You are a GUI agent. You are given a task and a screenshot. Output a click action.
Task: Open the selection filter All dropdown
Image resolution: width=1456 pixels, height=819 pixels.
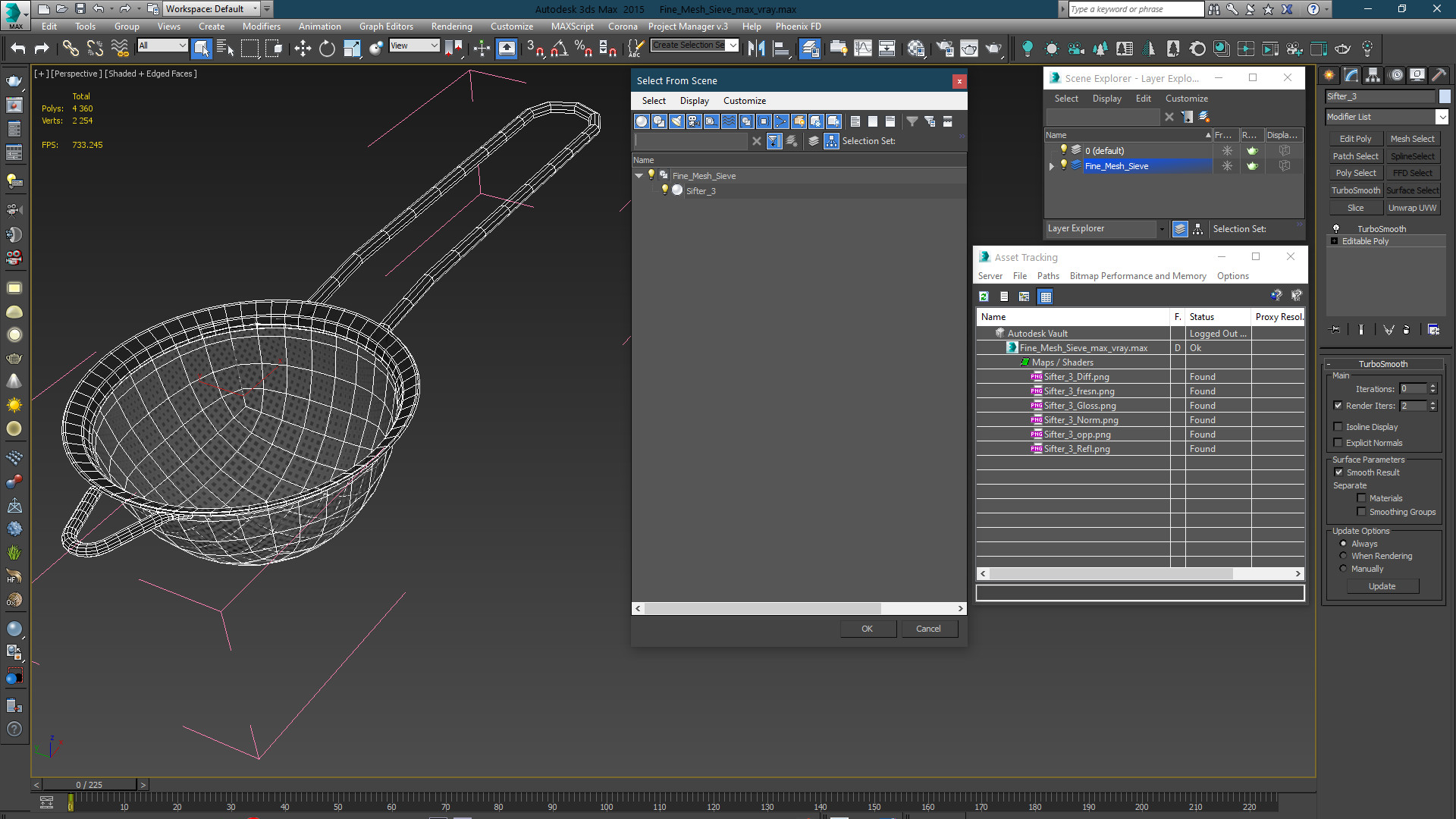pyautogui.click(x=162, y=45)
